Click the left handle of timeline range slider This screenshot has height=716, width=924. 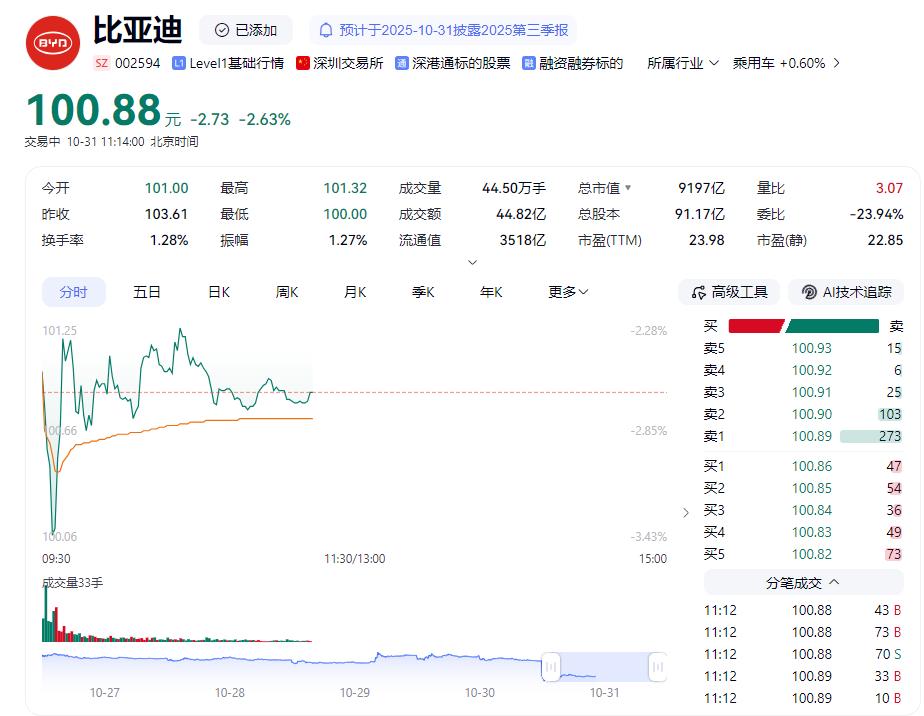point(551,667)
